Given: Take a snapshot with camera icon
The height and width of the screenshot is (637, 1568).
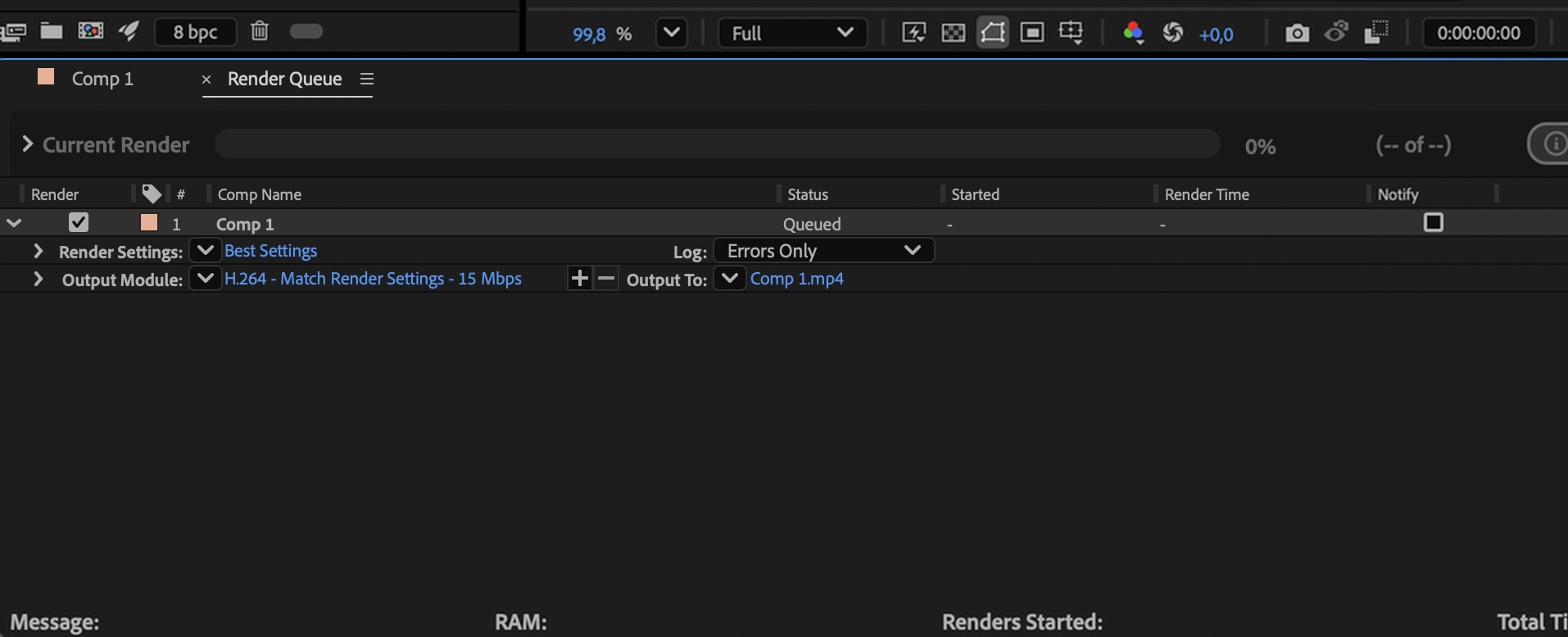Looking at the screenshot, I should coord(1297,33).
